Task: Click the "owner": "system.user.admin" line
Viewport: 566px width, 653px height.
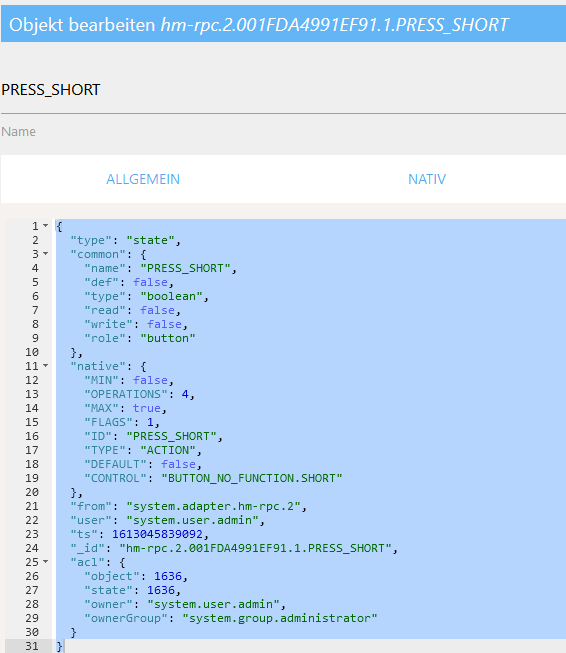Action: [x=185, y=604]
